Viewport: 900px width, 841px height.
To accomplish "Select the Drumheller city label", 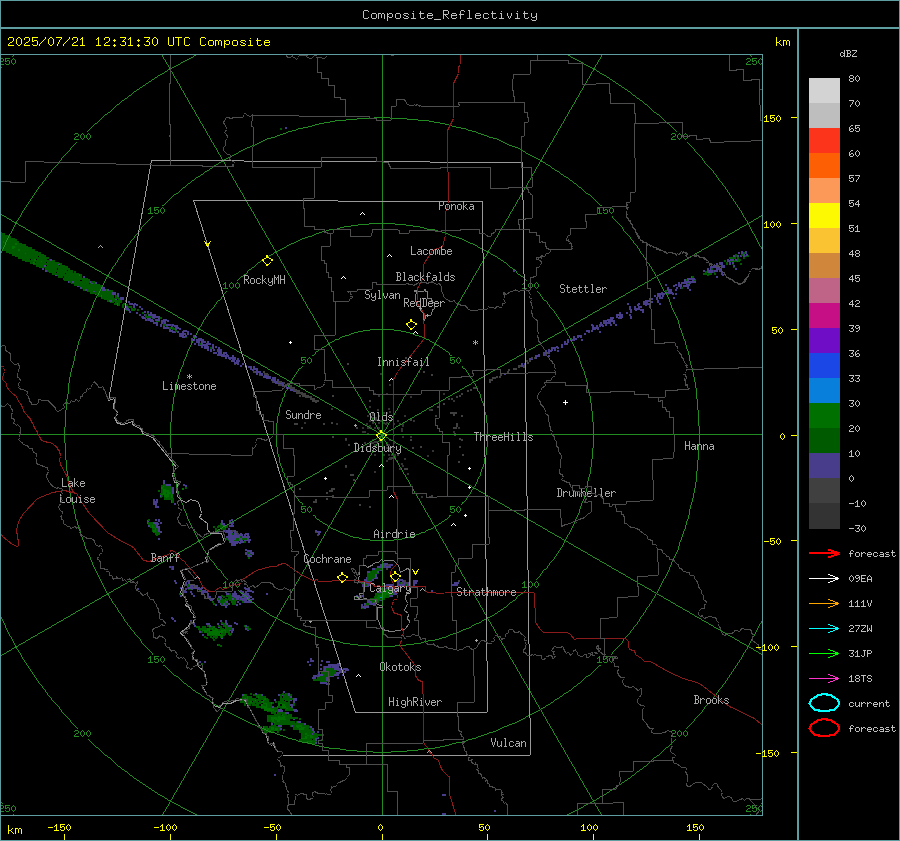I will (x=586, y=493).
